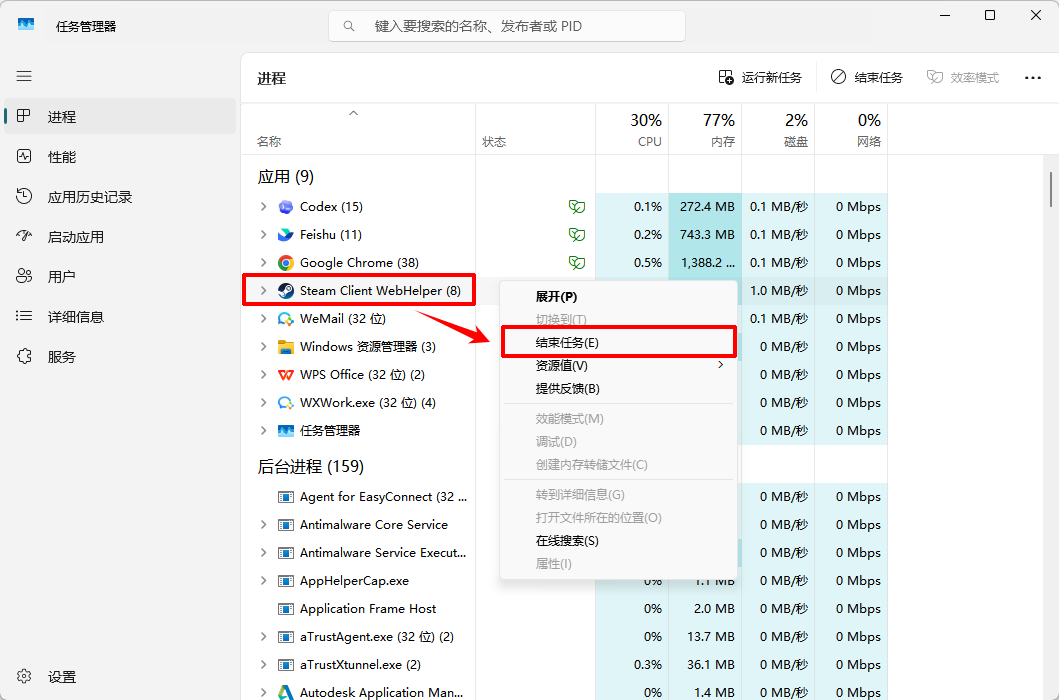
Task: Expand the Google Chrome (38) group
Action: click(263, 263)
